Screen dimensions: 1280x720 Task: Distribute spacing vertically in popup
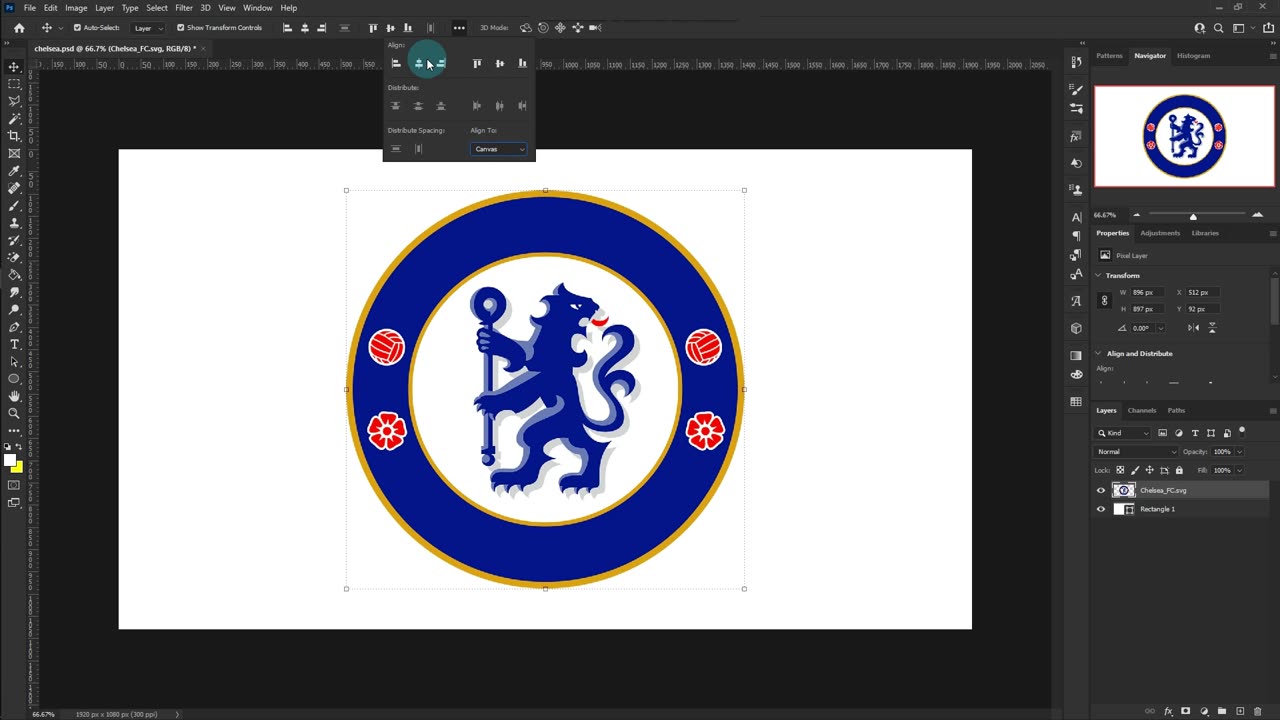(x=395, y=149)
